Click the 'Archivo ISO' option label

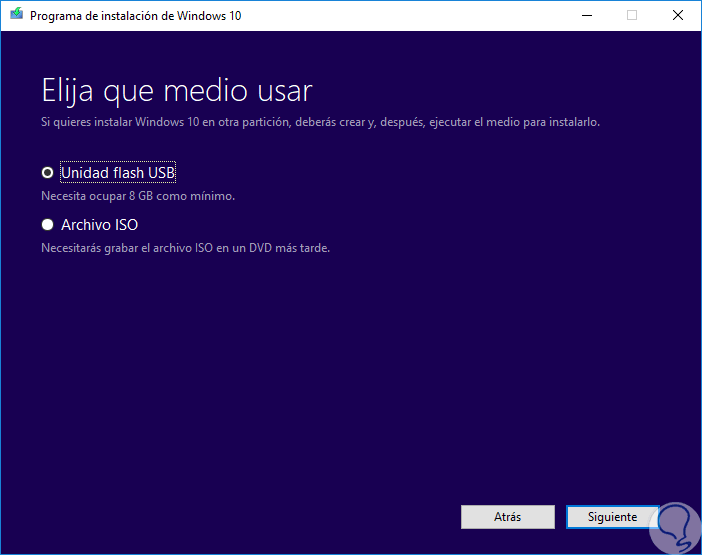coord(99,225)
